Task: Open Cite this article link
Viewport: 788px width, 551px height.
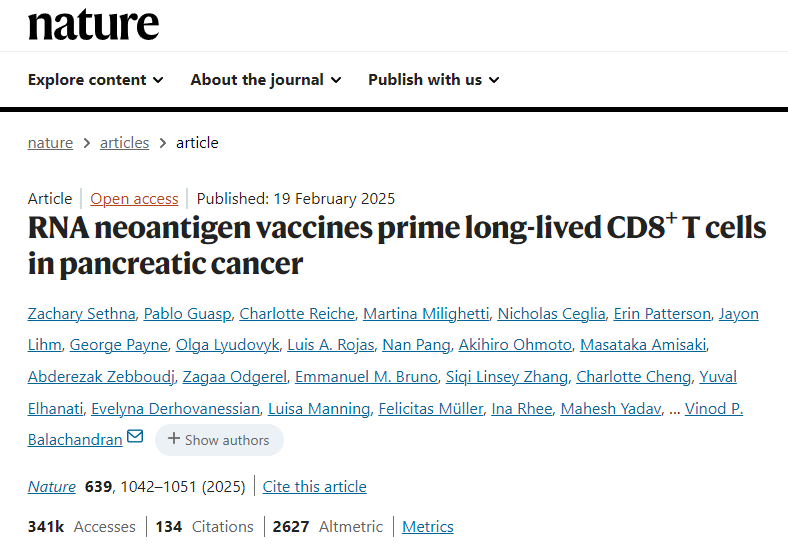Action: point(315,487)
